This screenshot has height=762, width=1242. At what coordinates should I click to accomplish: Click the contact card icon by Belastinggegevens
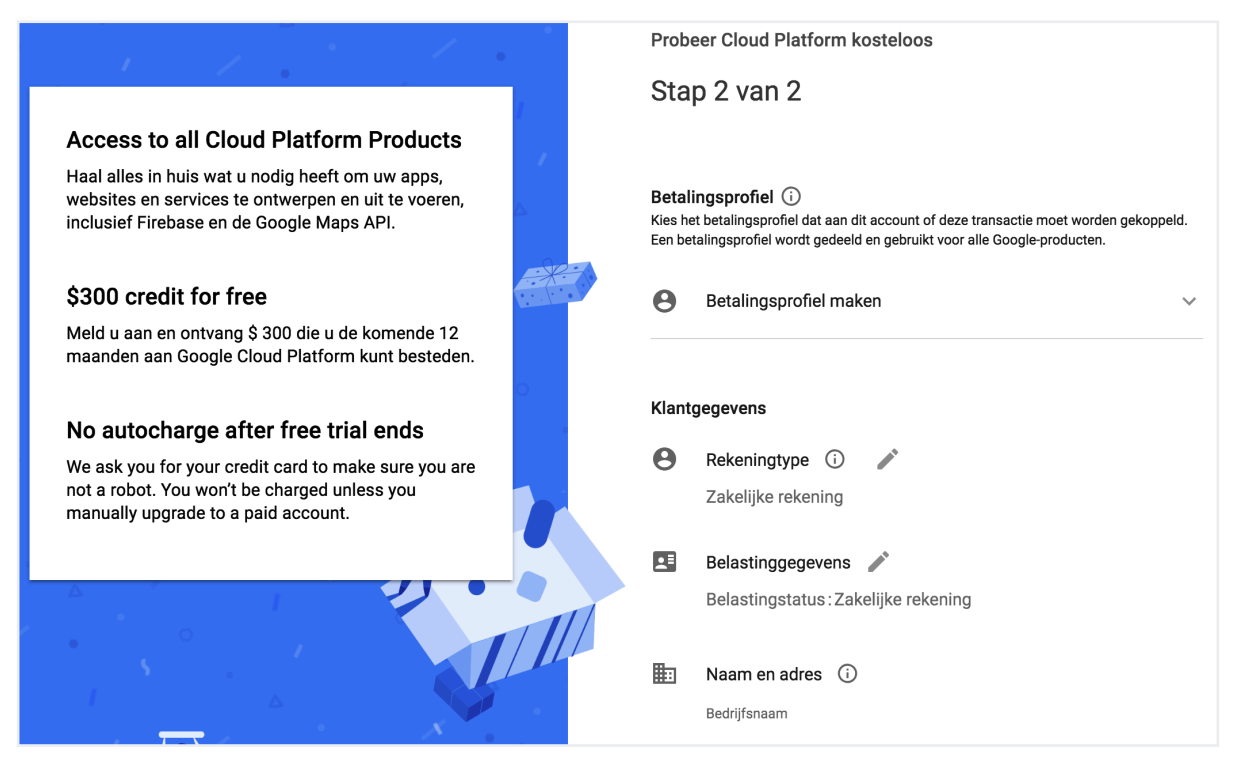664,562
